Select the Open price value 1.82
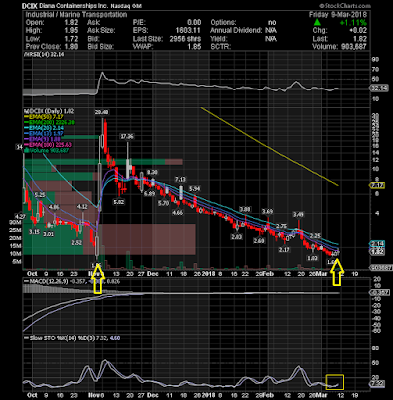This screenshot has width=393, height=400. pyautogui.click(x=71, y=23)
